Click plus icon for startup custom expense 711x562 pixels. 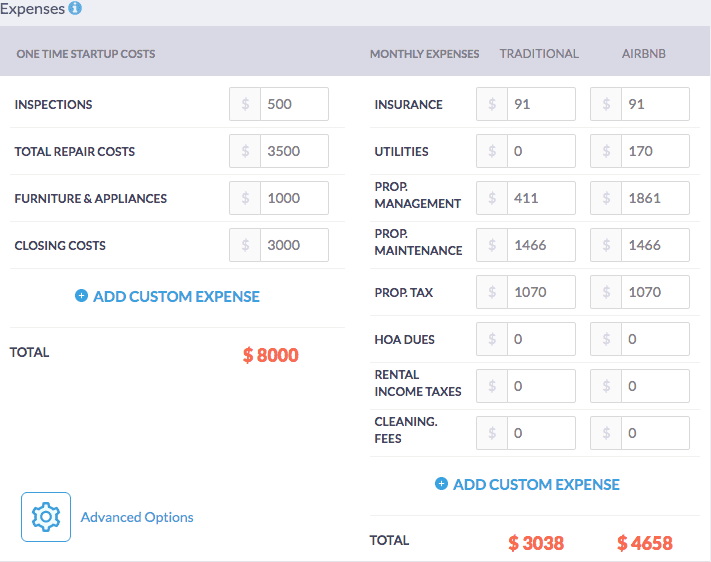[81, 296]
